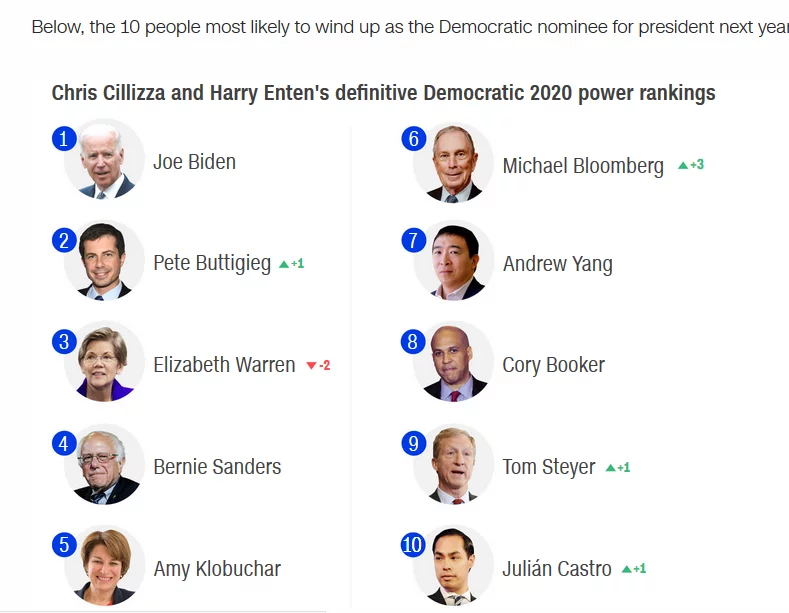Click the Michael Bloomberg name
Screen dimensions: 789x613
pos(583,166)
